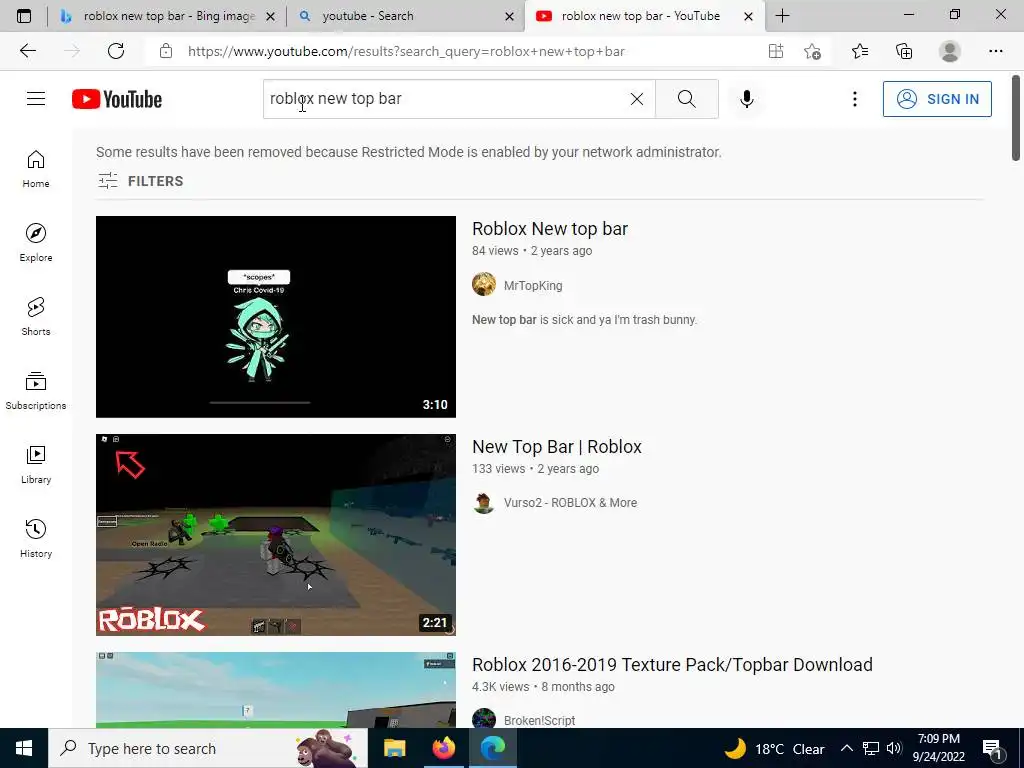Clear the search box with the X
Image resolution: width=1024 pixels, height=768 pixels.
click(637, 99)
